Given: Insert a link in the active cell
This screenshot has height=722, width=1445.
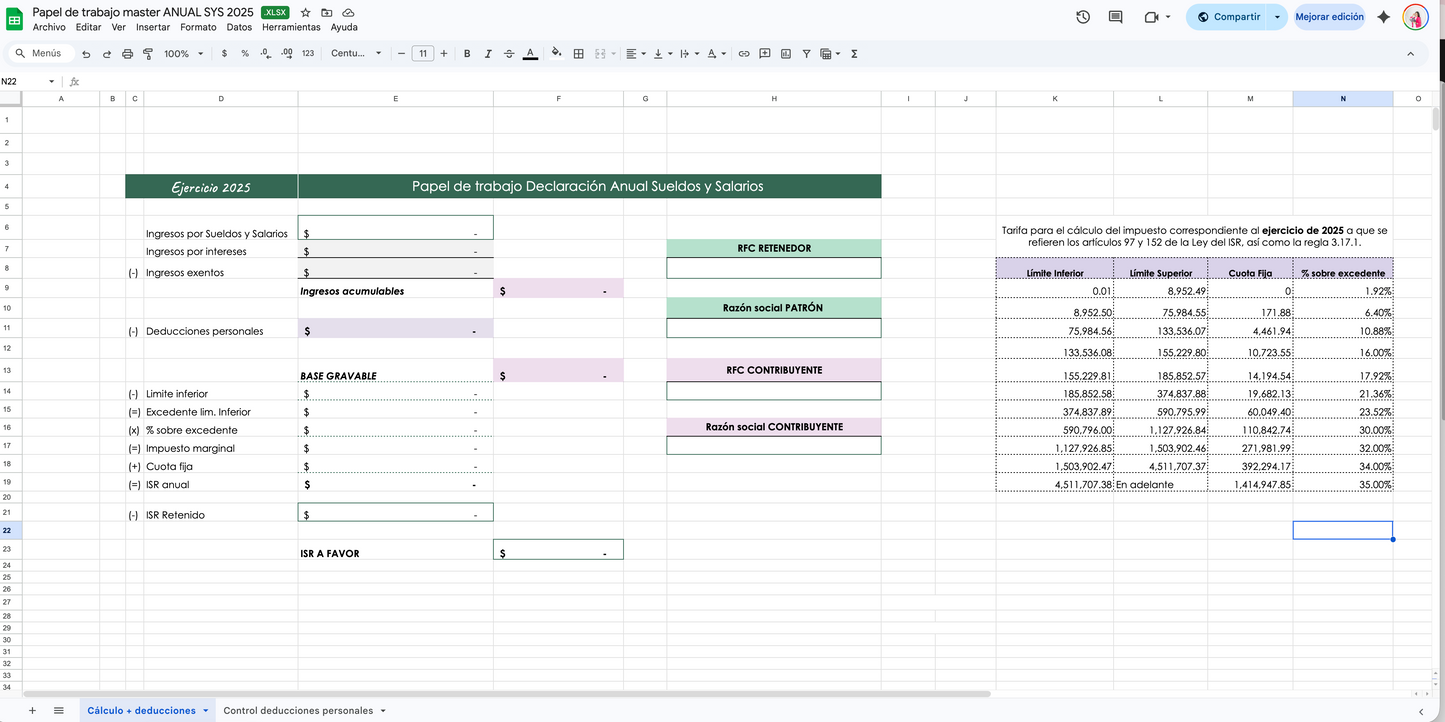Looking at the screenshot, I should (x=744, y=53).
